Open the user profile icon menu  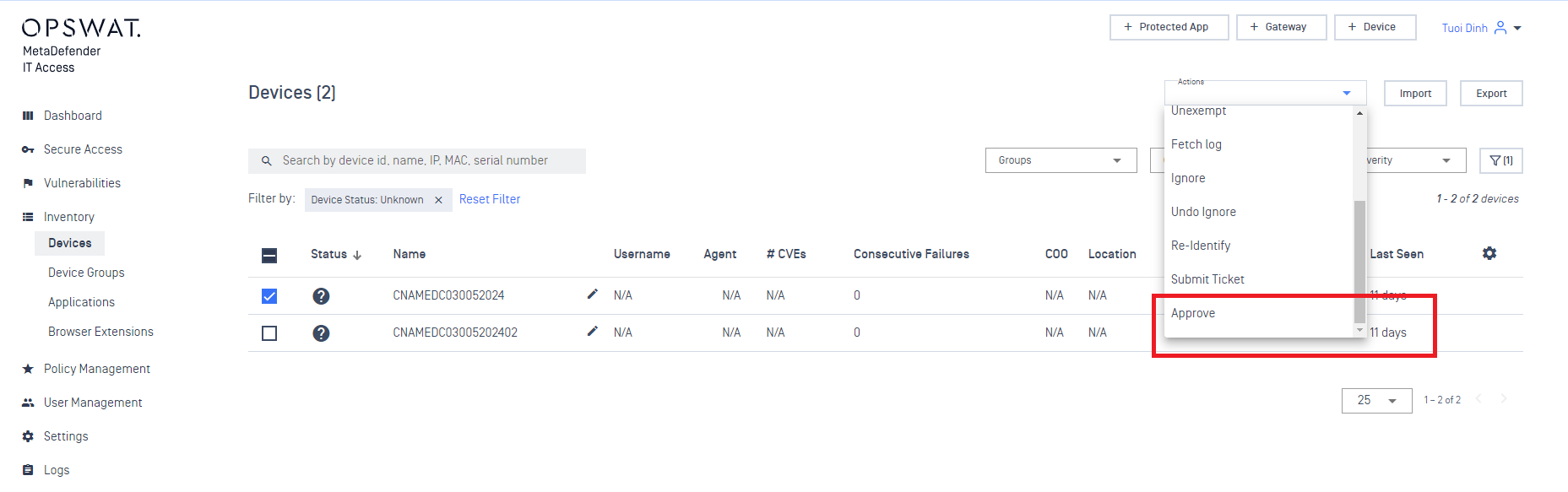1500,28
